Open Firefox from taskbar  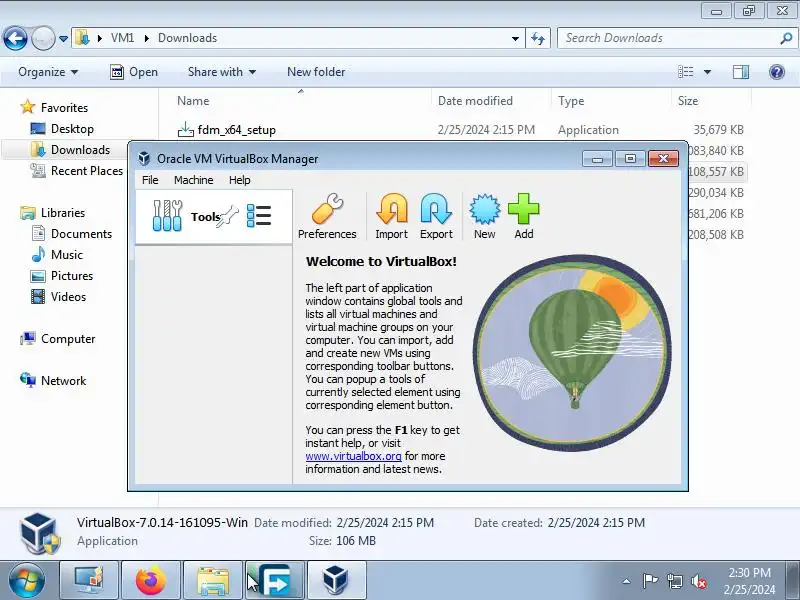click(x=151, y=581)
